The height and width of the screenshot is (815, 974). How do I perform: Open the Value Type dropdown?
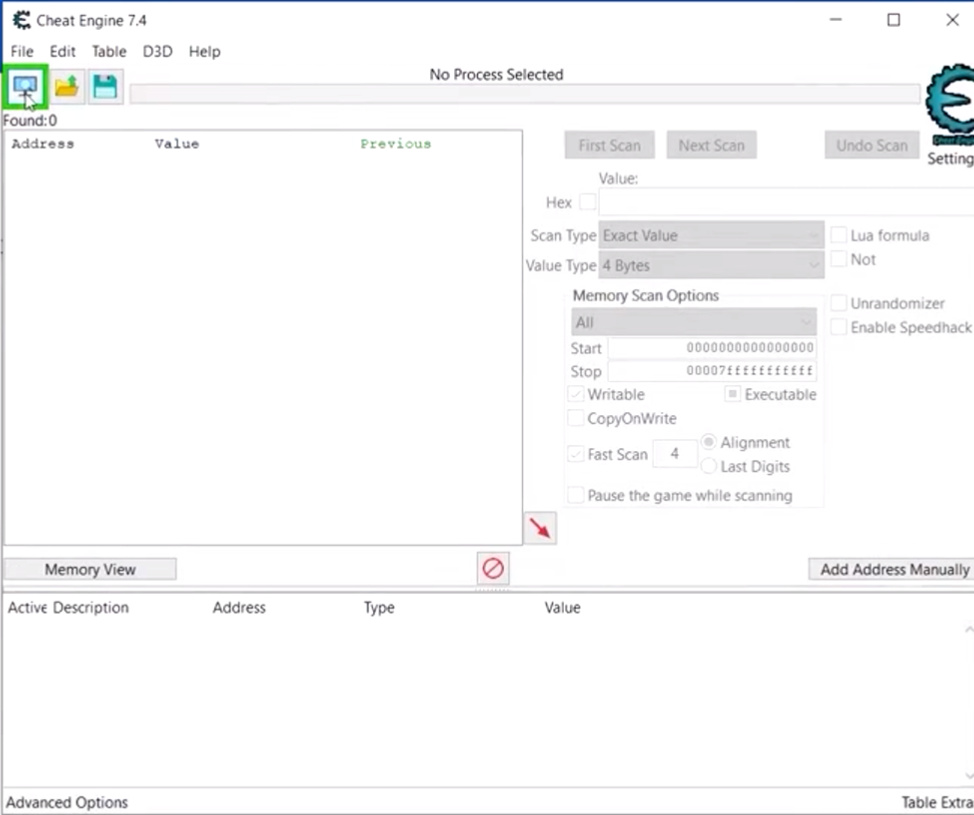click(711, 266)
